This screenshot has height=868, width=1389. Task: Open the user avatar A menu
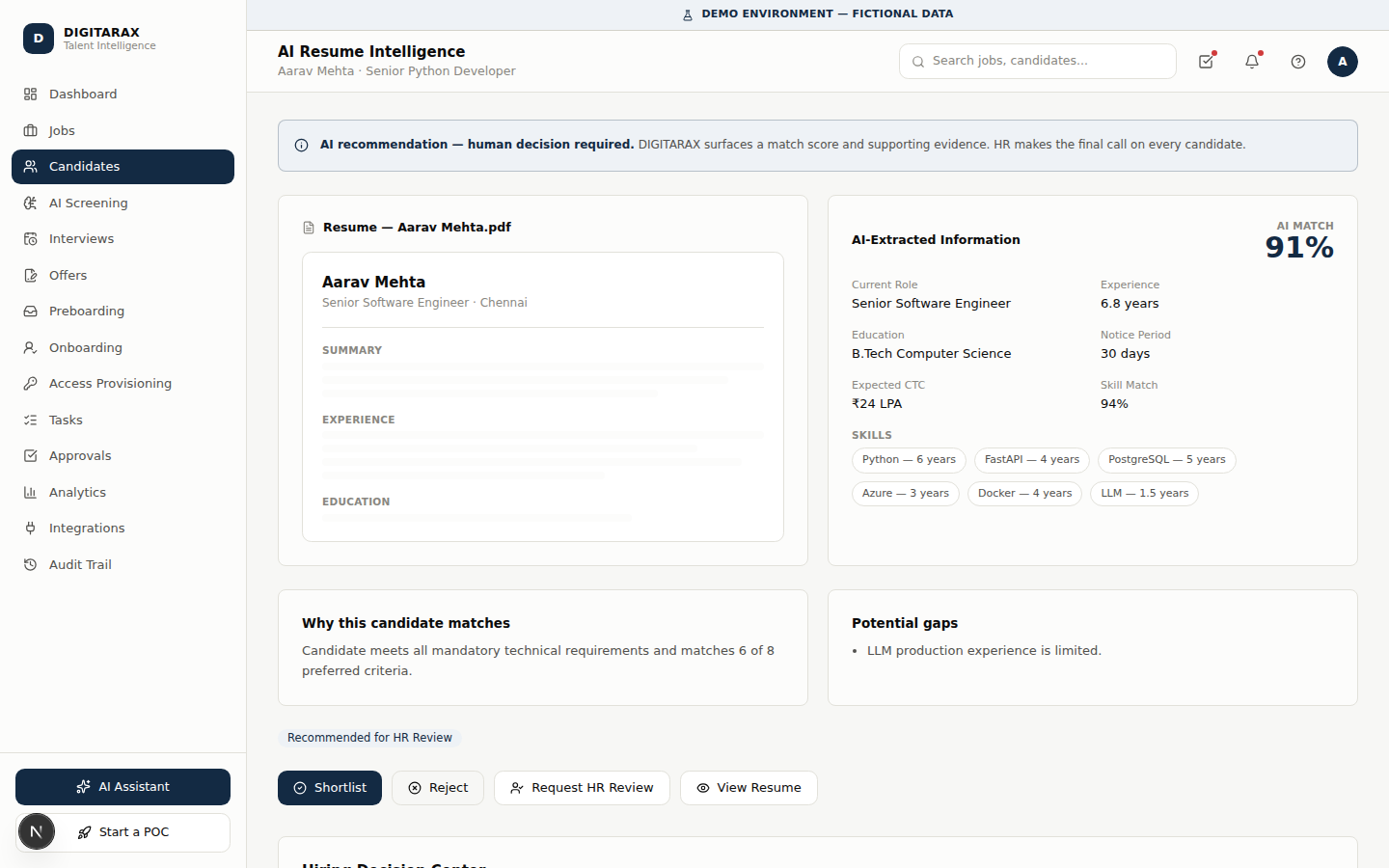pyautogui.click(x=1343, y=62)
